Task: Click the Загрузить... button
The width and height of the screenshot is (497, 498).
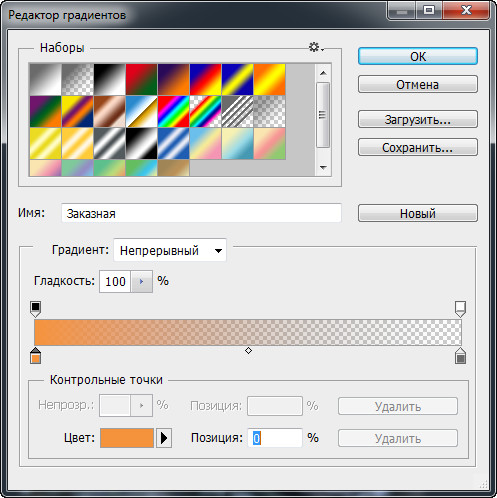Action: (x=418, y=119)
